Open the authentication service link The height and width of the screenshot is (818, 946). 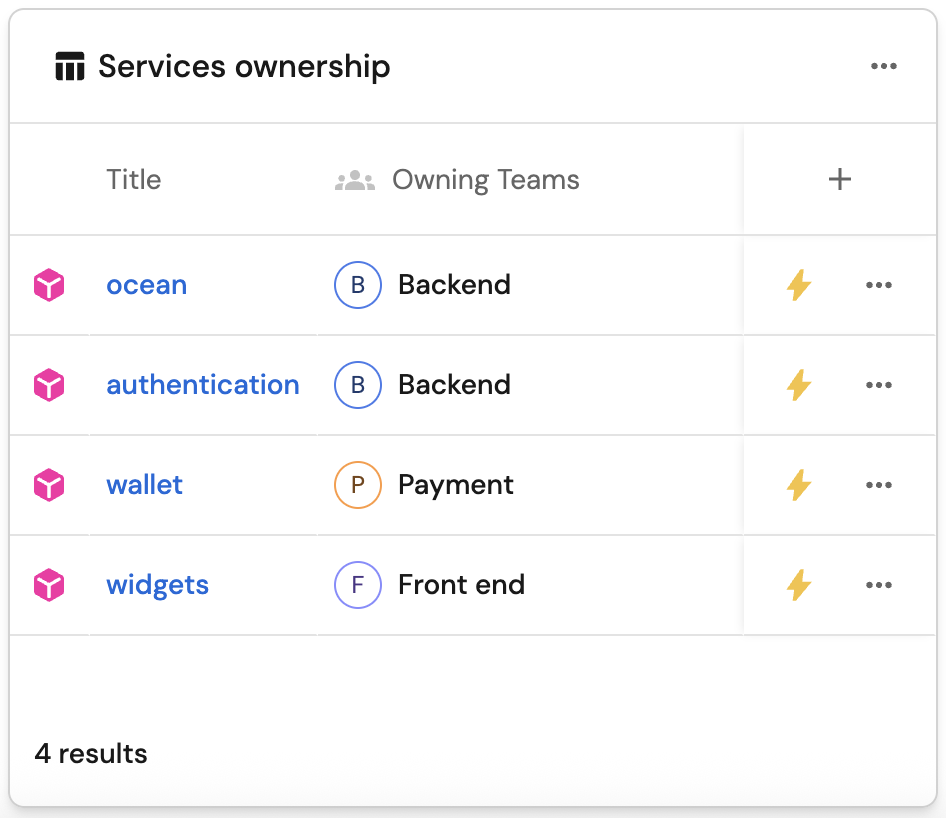(203, 385)
